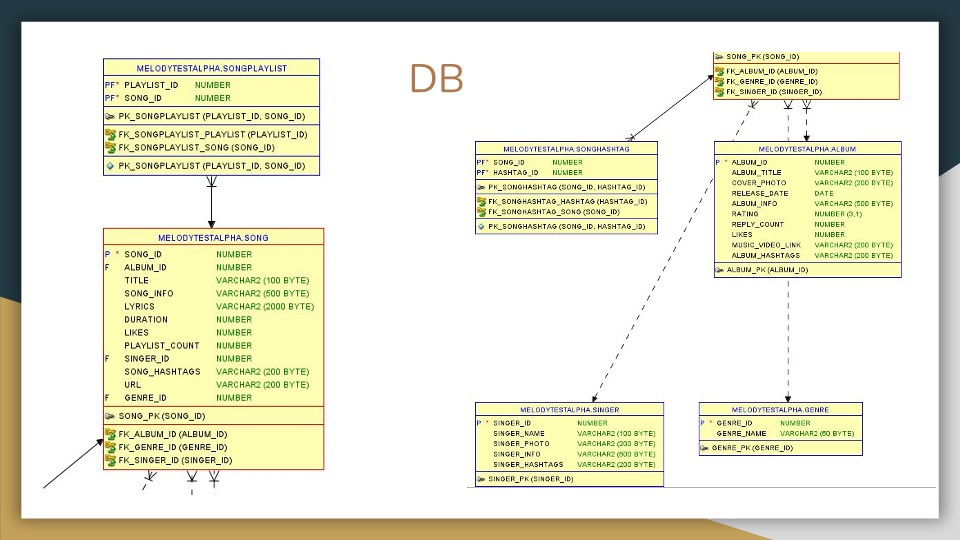Click the key icon beside ALBUM_PK

[720, 270]
